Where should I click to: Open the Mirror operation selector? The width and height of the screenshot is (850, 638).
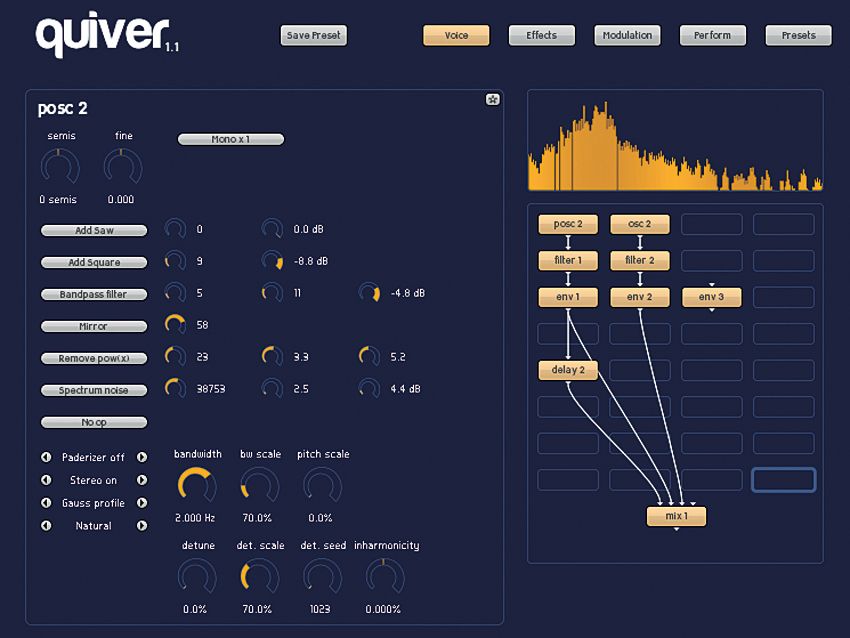[x=94, y=326]
